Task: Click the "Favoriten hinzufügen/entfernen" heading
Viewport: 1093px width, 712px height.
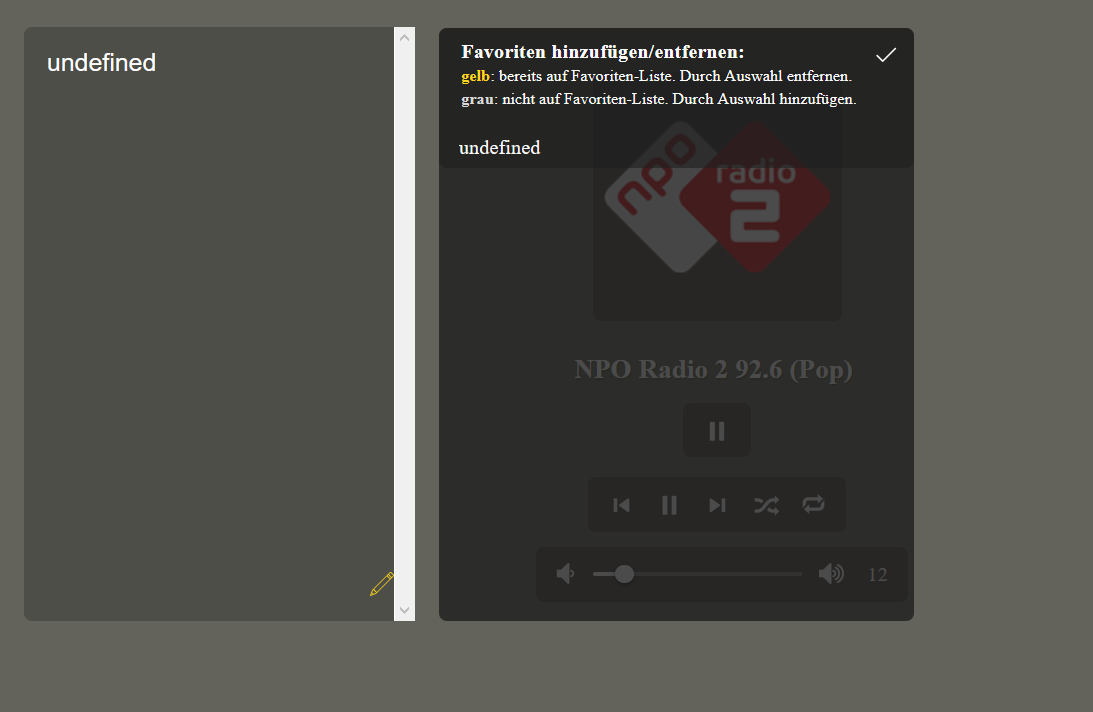Action: click(602, 52)
